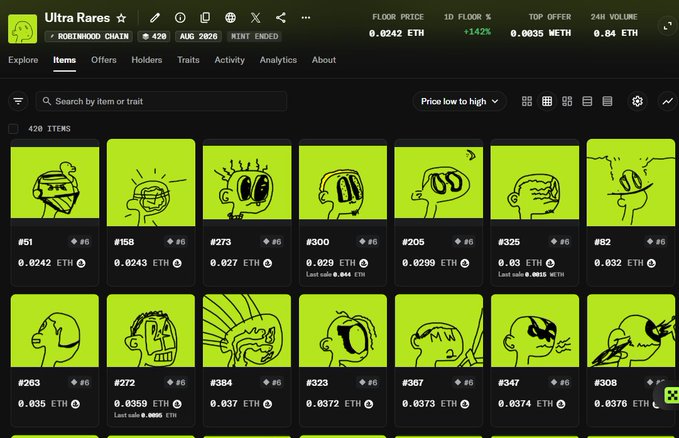Click the green floating widget button at right edge
The image size is (679, 438).
[x=671, y=395]
